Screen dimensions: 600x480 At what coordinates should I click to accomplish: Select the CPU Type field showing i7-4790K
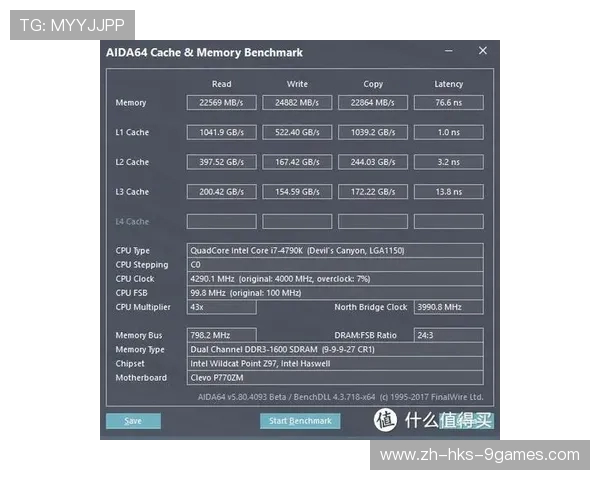click(x=335, y=250)
